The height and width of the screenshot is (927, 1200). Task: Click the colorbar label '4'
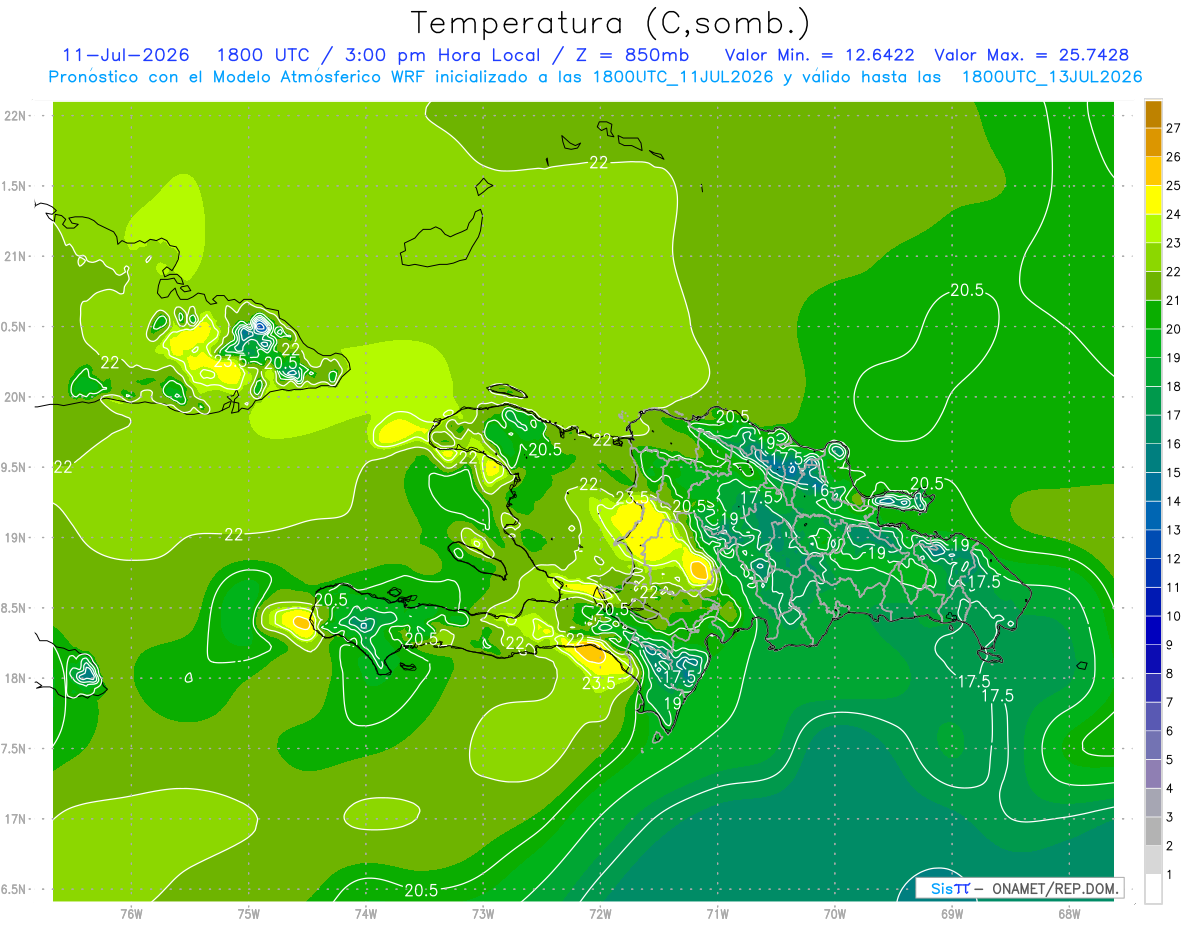tap(1171, 788)
